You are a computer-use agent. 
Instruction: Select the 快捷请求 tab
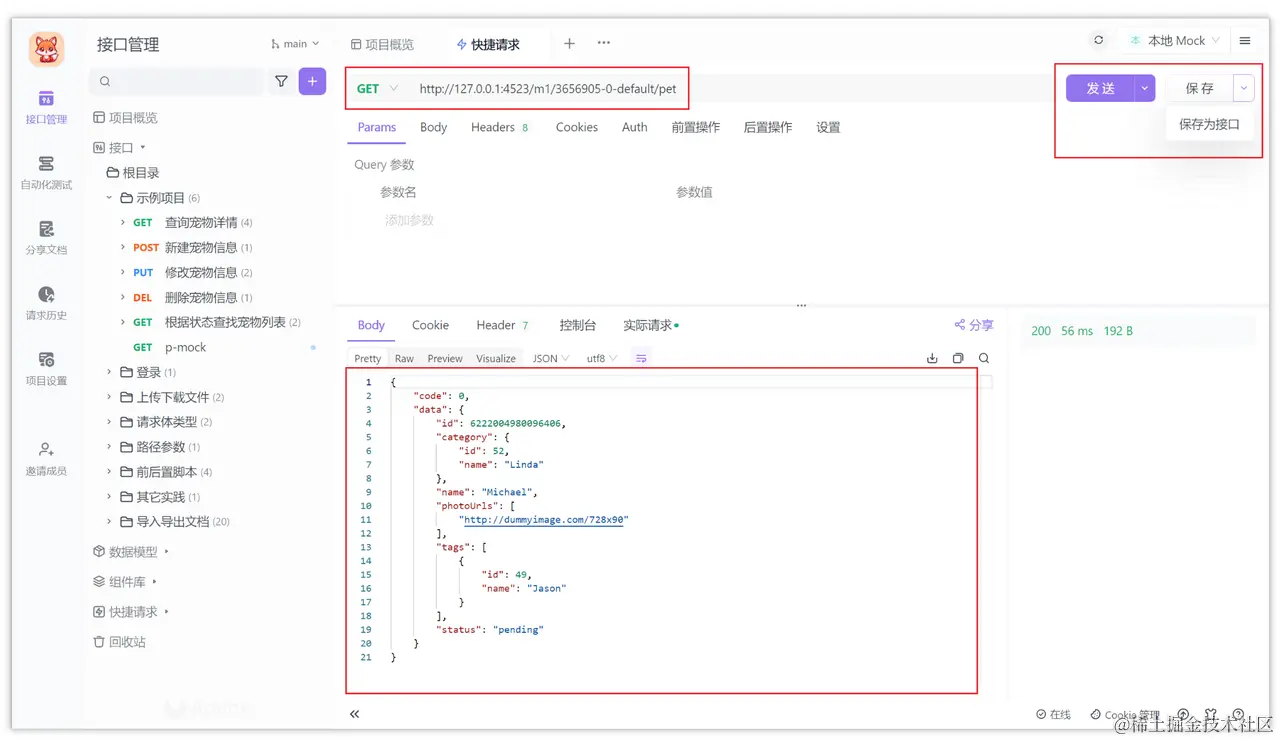point(488,45)
